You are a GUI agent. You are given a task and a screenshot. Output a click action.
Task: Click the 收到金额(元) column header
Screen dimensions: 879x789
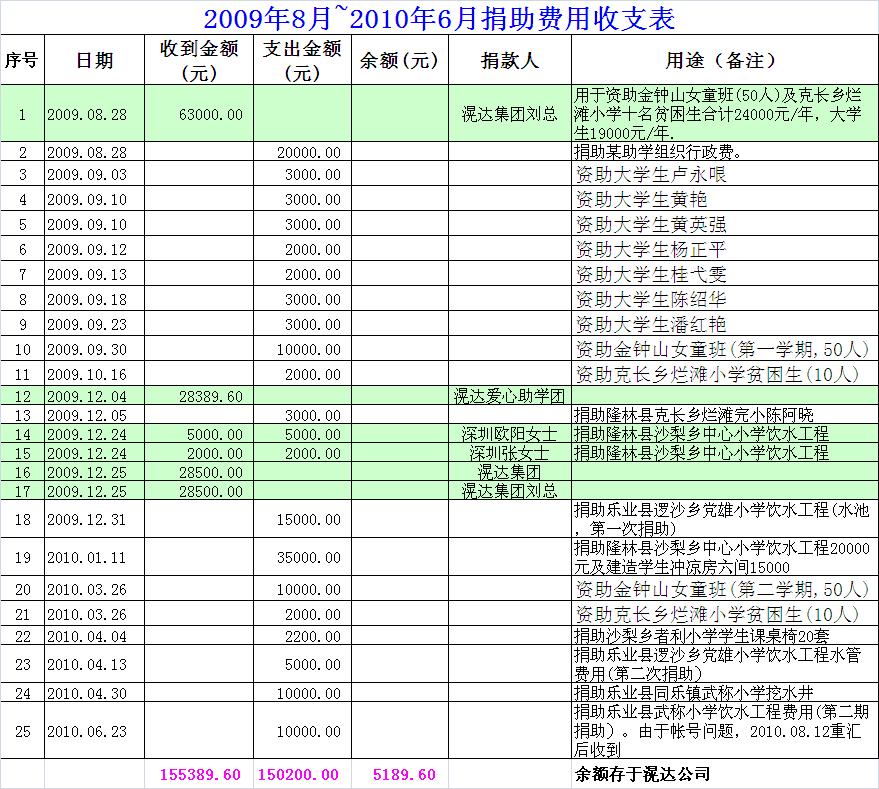[199, 60]
